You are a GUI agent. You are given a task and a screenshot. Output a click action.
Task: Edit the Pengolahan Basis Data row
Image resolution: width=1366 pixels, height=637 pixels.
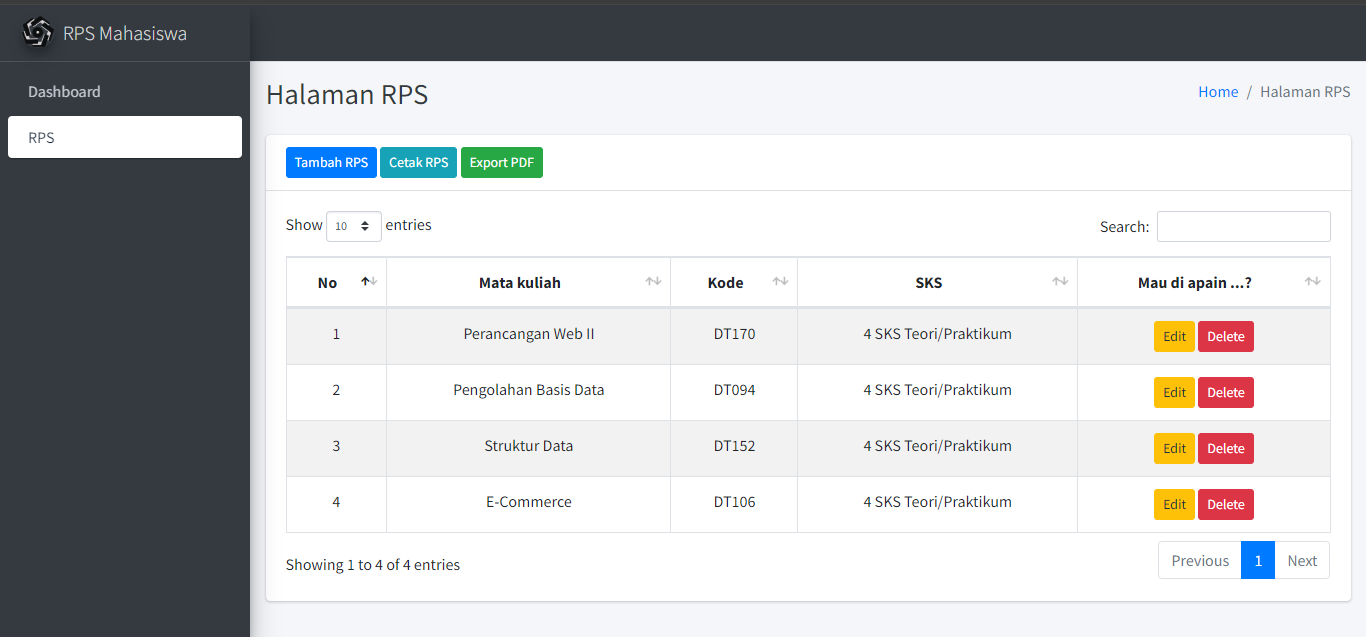(1175, 393)
